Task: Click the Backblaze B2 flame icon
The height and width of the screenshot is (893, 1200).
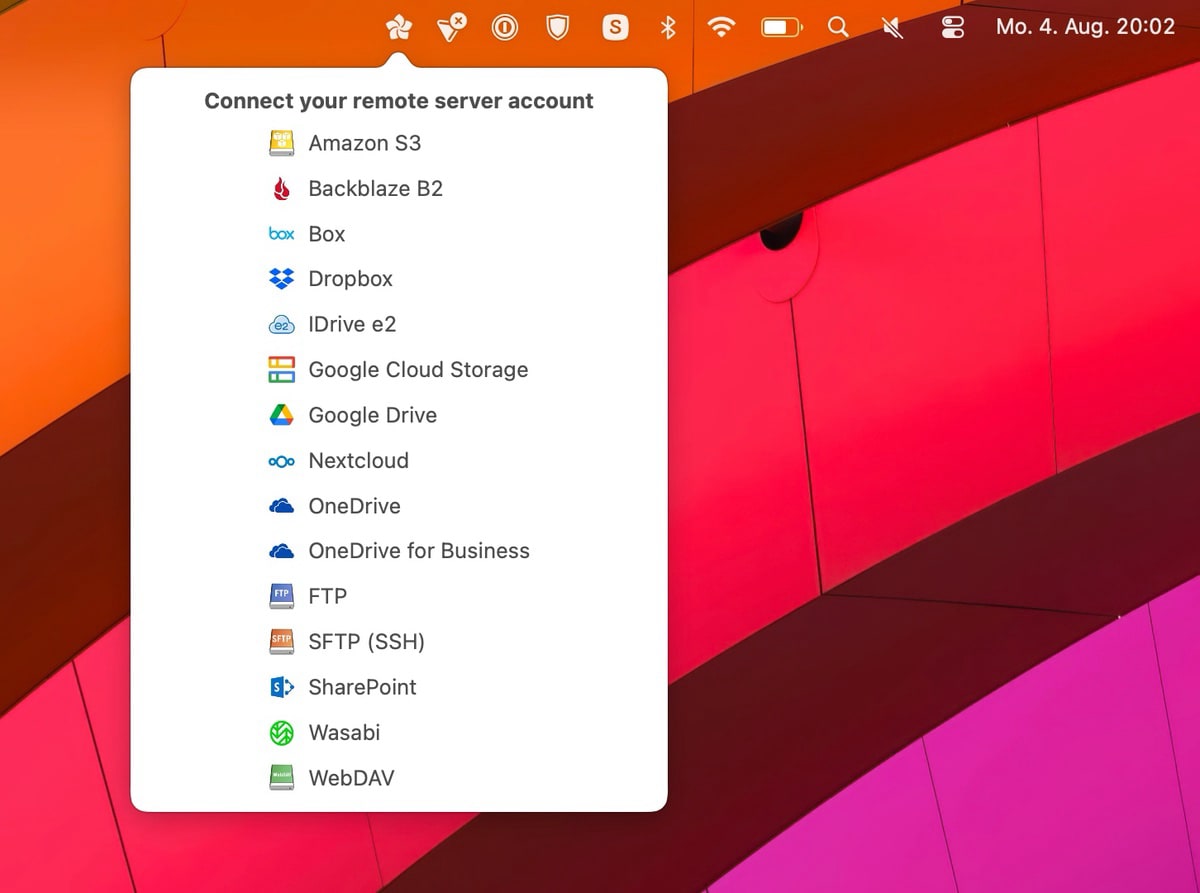Action: coord(282,188)
